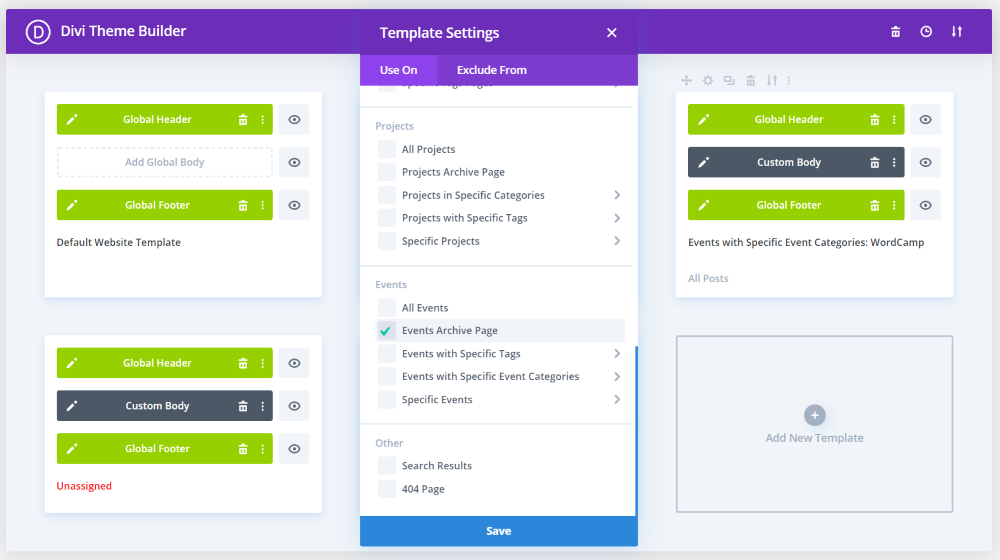The height and width of the screenshot is (560, 1000).
Task: Check the 404 Page checkbox
Action: point(386,489)
